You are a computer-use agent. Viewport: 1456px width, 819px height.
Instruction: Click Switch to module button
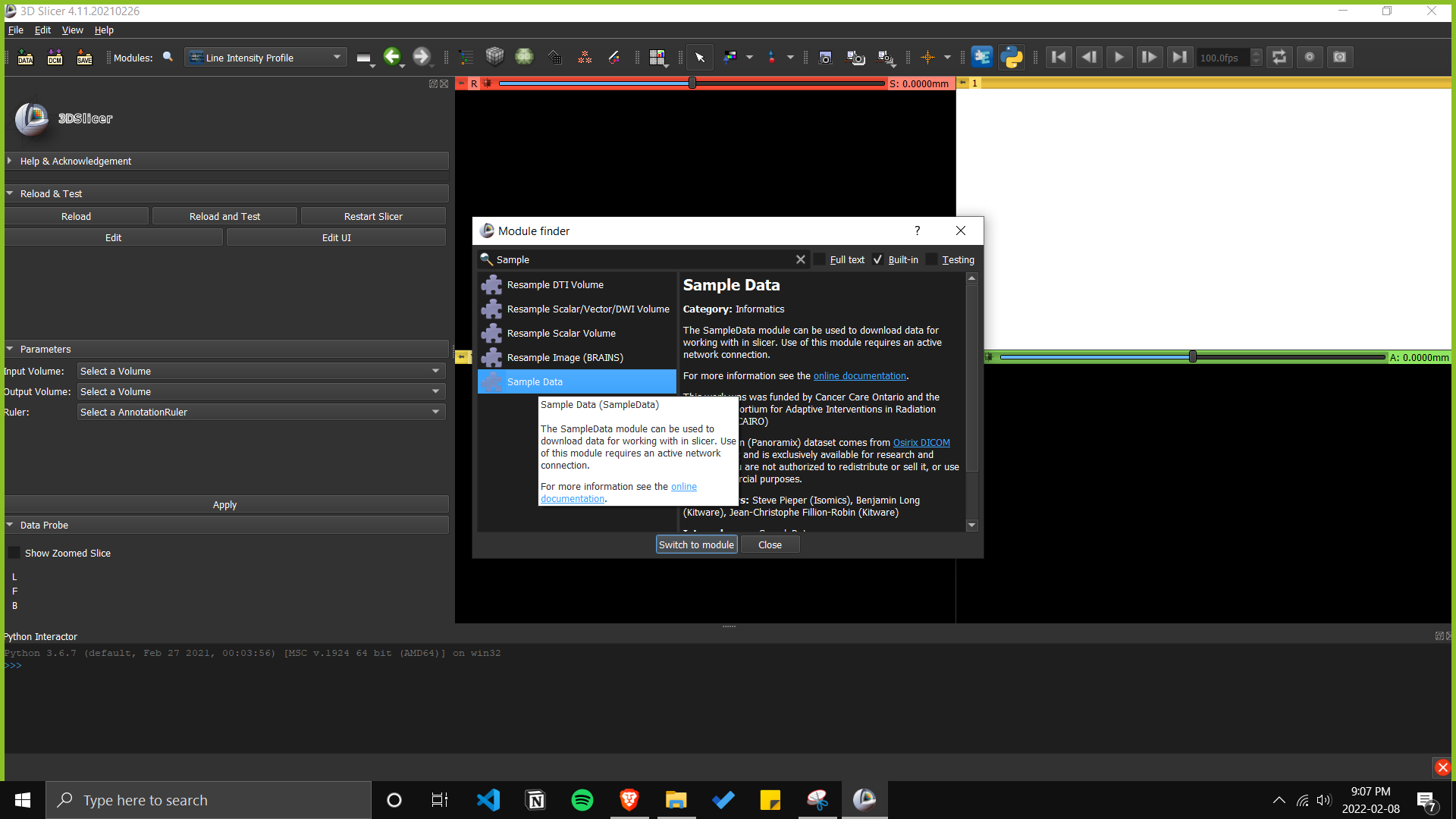[x=696, y=544]
